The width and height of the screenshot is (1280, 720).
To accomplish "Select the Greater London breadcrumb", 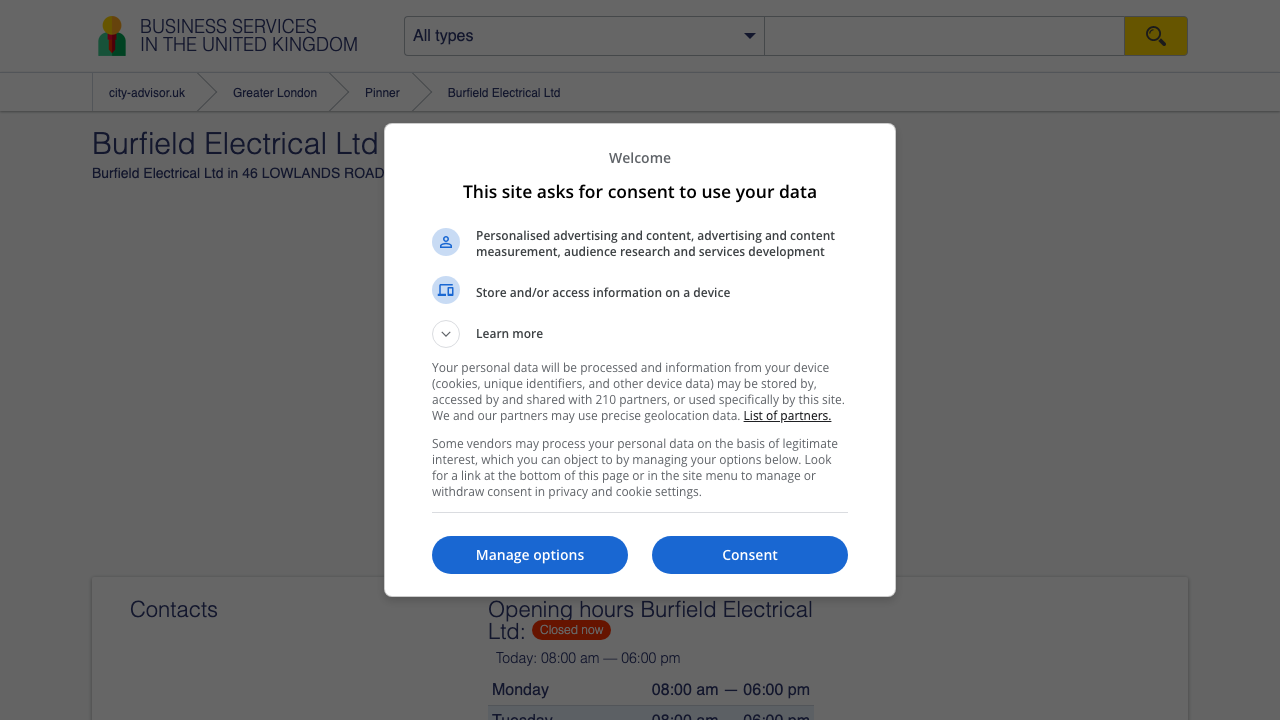I will click(x=275, y=93).
